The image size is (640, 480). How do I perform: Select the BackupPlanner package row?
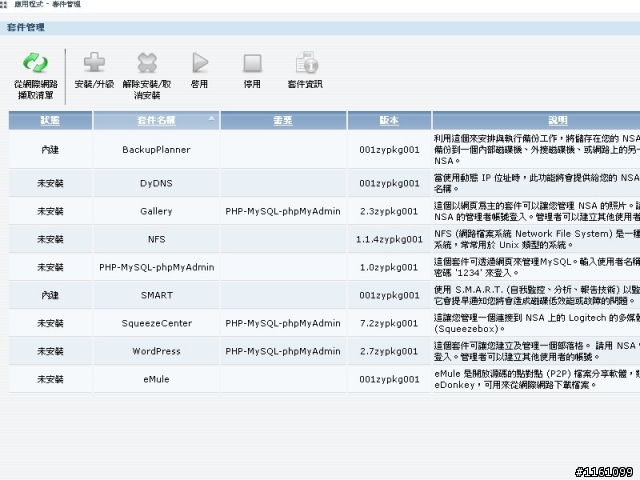coord(324,149)
